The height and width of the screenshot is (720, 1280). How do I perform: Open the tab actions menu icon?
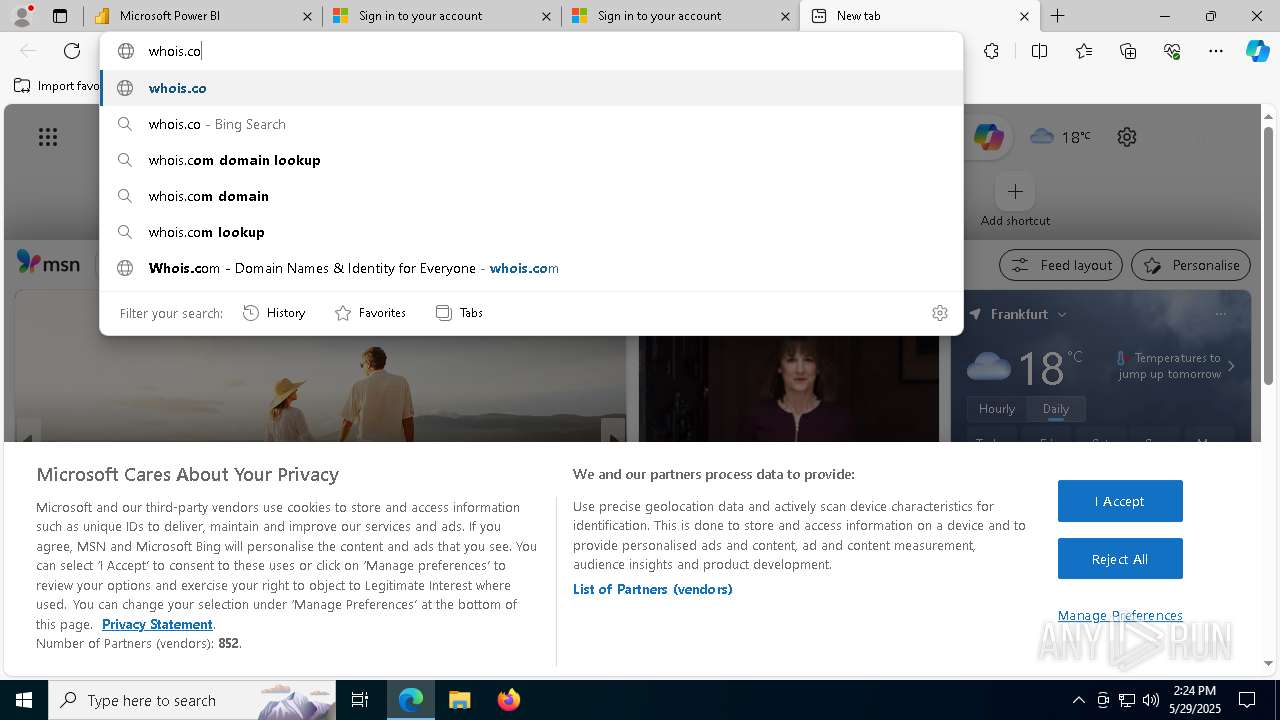pos(60,16)
